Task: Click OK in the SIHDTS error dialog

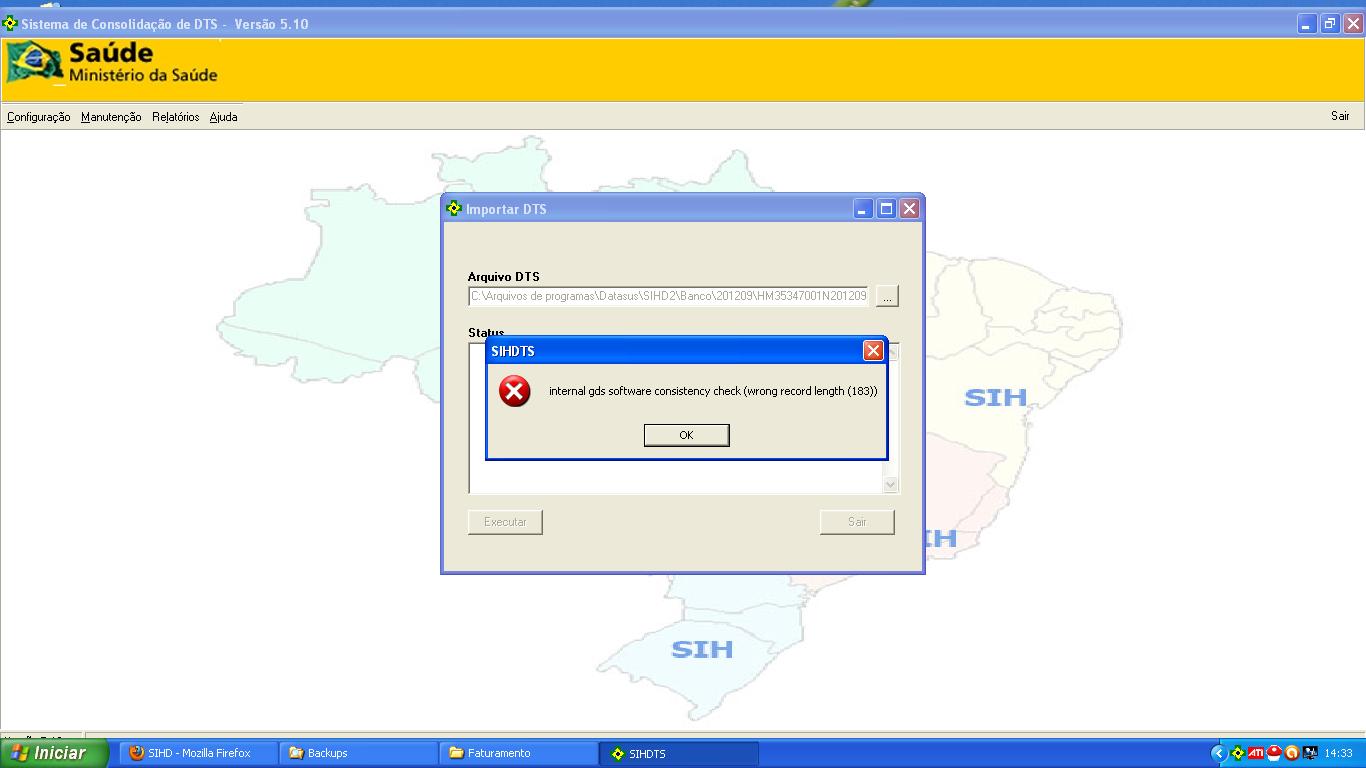Action: point(686,435)
